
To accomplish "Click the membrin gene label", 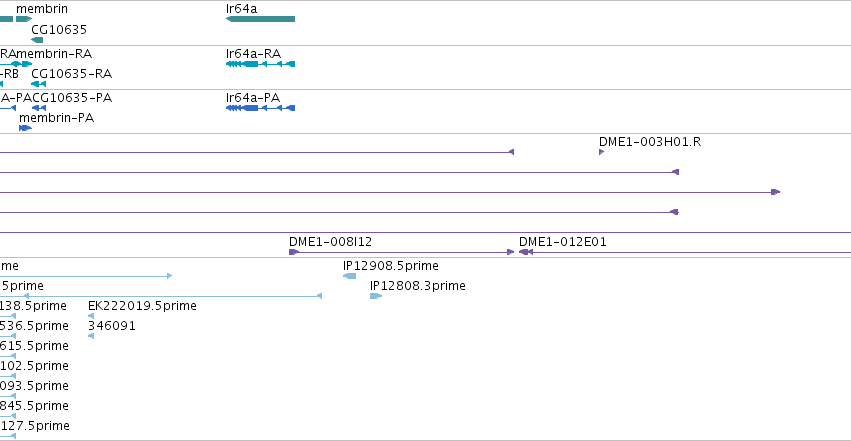I will 42,9.
